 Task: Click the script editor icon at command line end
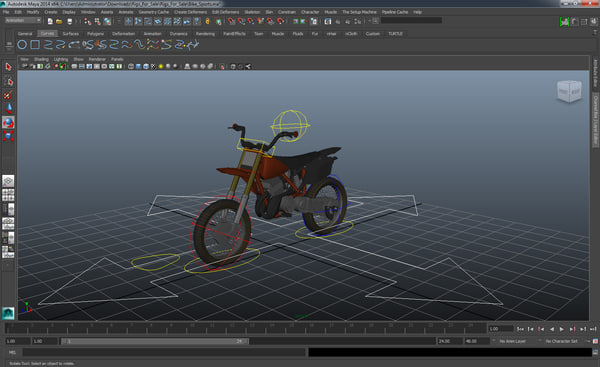pos(595,352)
